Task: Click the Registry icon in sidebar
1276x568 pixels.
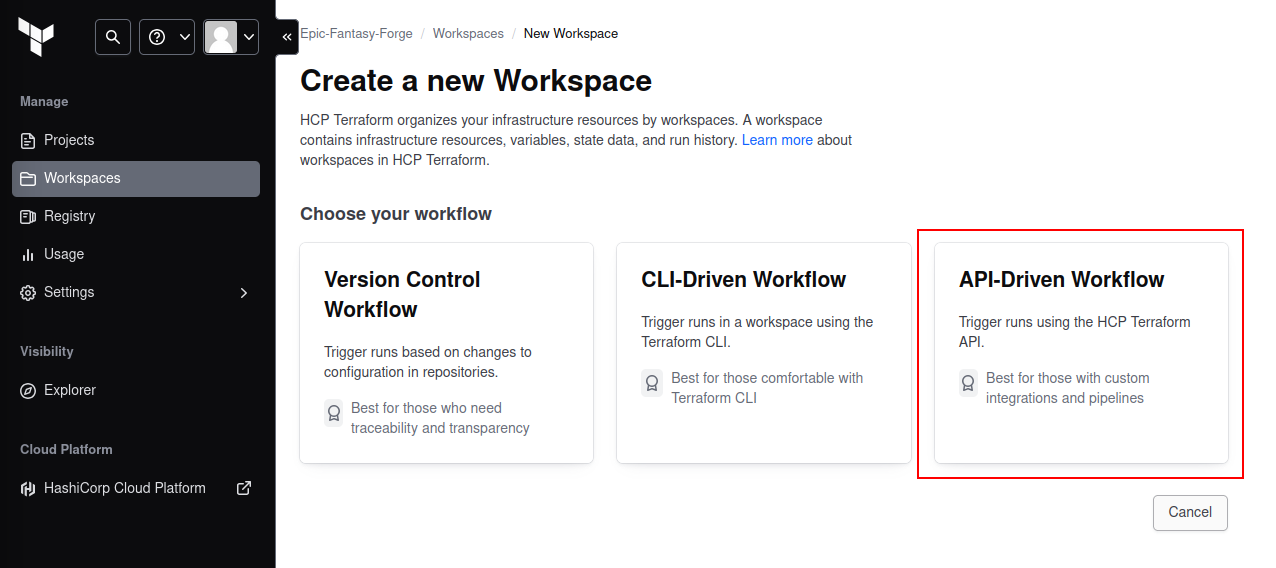Action: [x=28, y=216]
